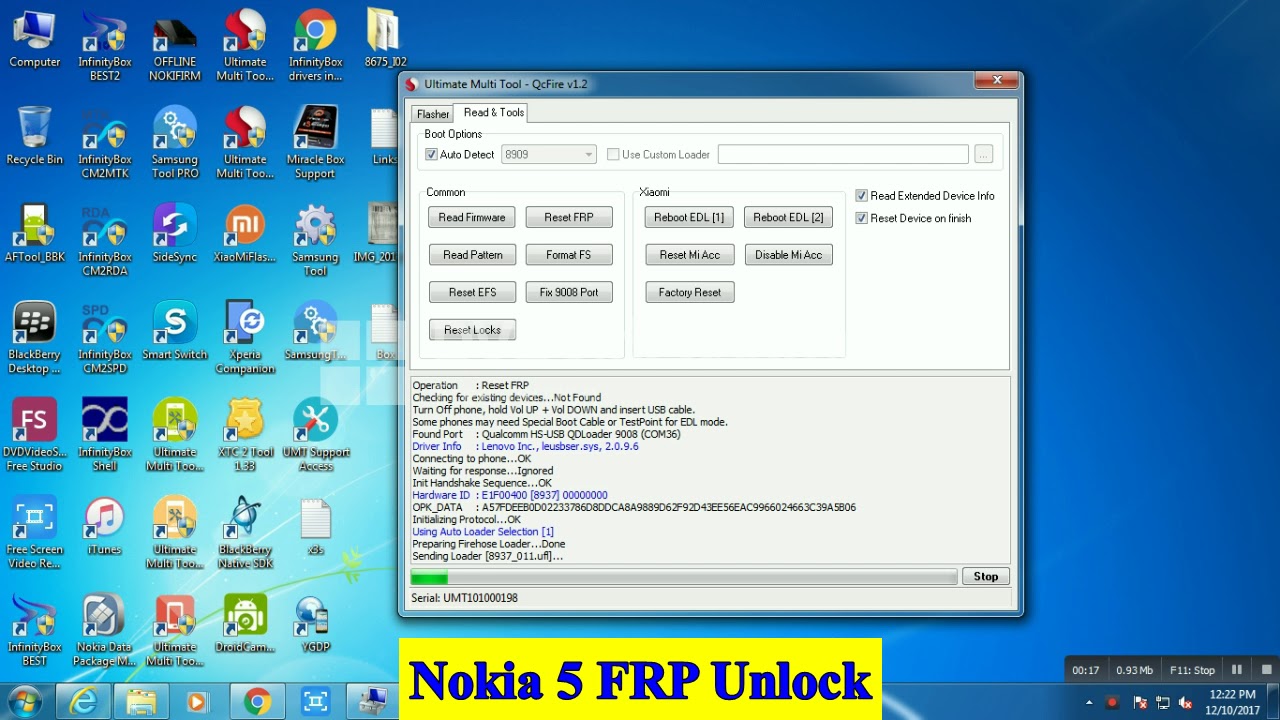Open the Windows Start menu
Viewport: 1280px width, 720px height.
(x=23, y=701)
